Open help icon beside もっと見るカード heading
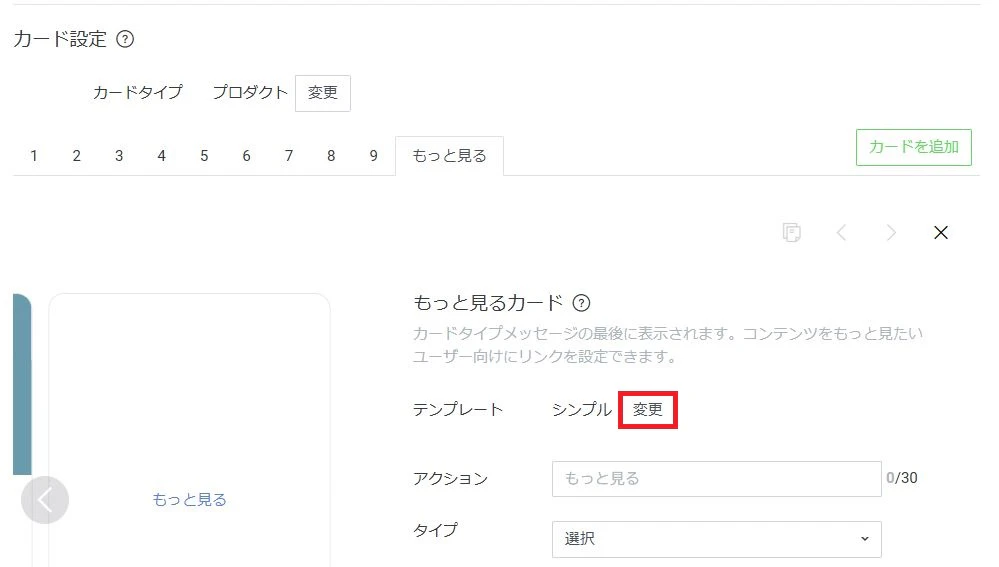The image size is (999, 567). pos(581,303)
